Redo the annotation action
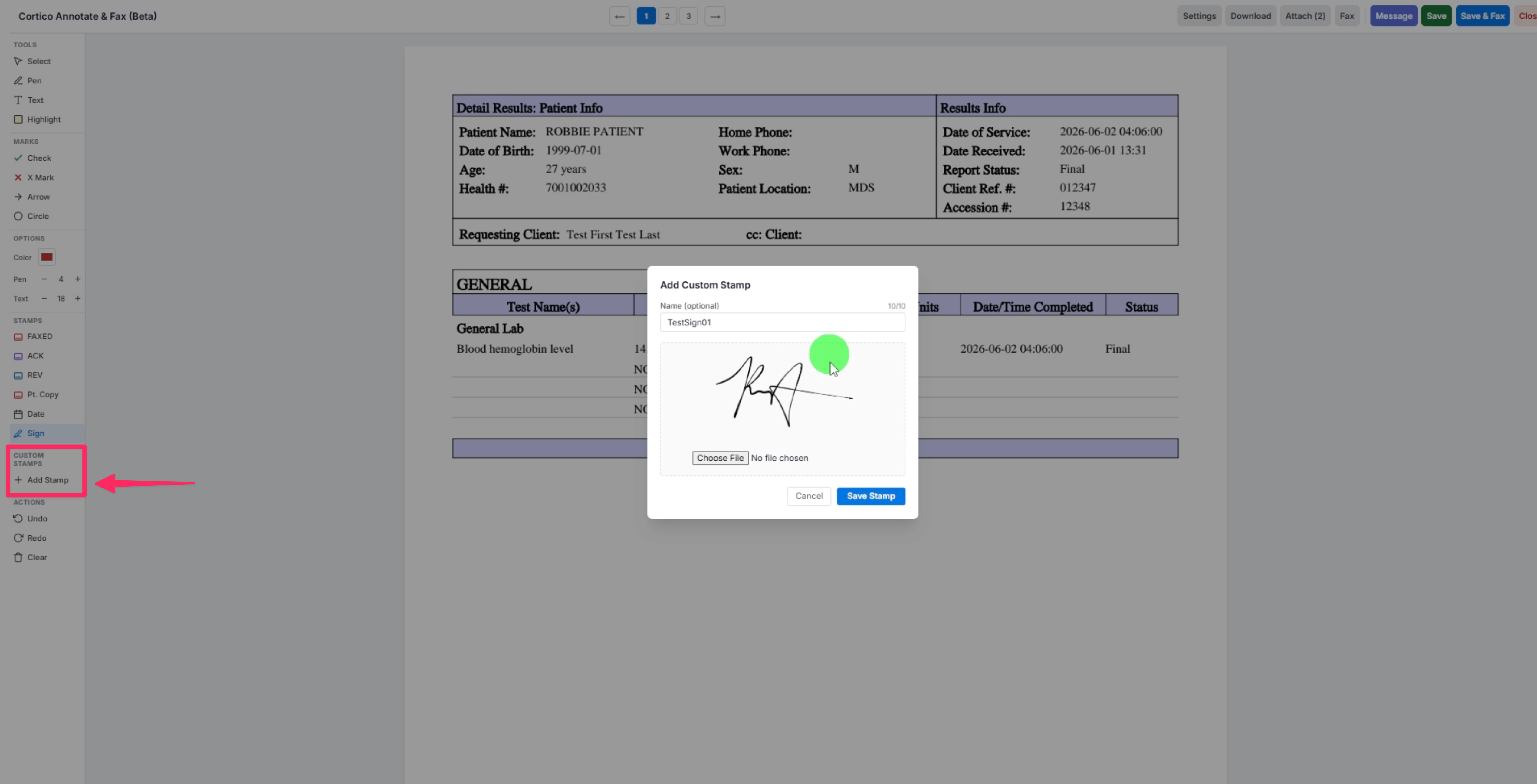The width and height of the screenshot is (1537, 784). coord(36,538)
